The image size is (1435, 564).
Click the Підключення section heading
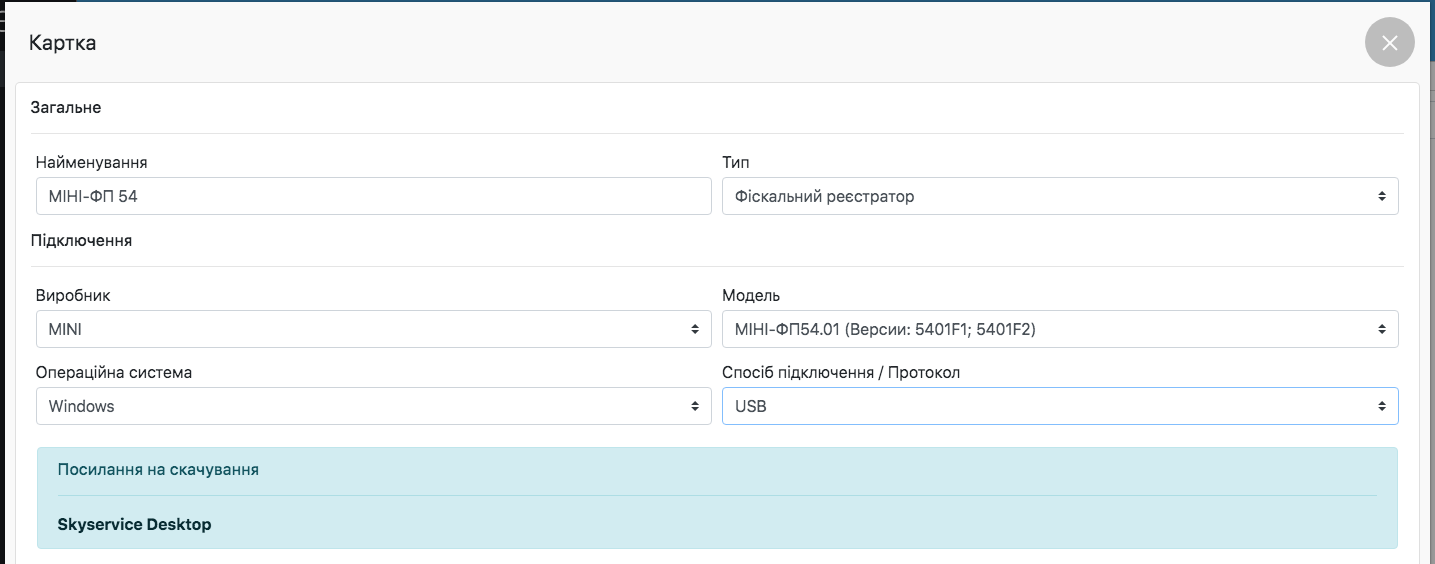click(x=81, y=240)
